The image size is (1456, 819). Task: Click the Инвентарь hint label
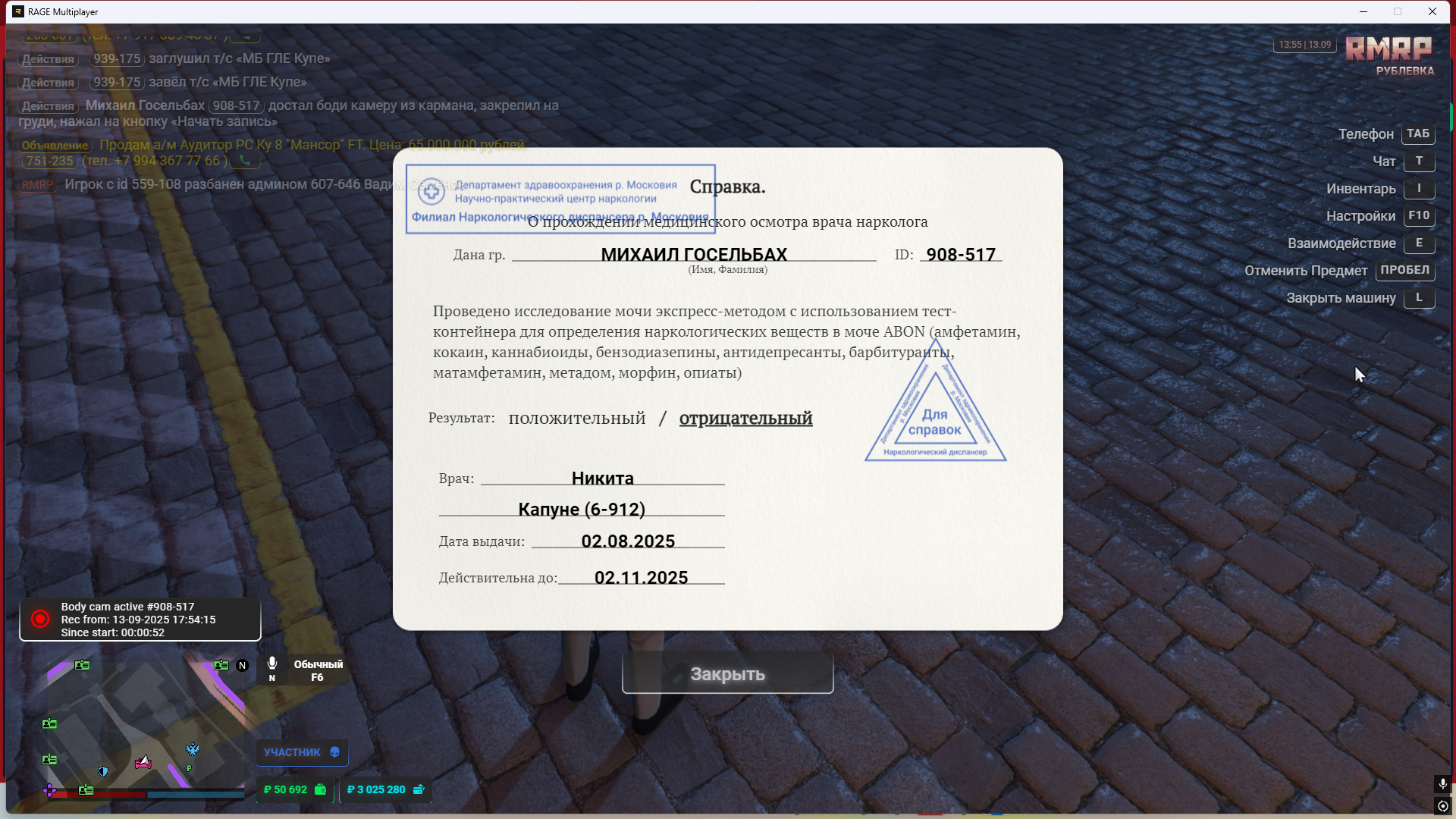coord(1361,189)
